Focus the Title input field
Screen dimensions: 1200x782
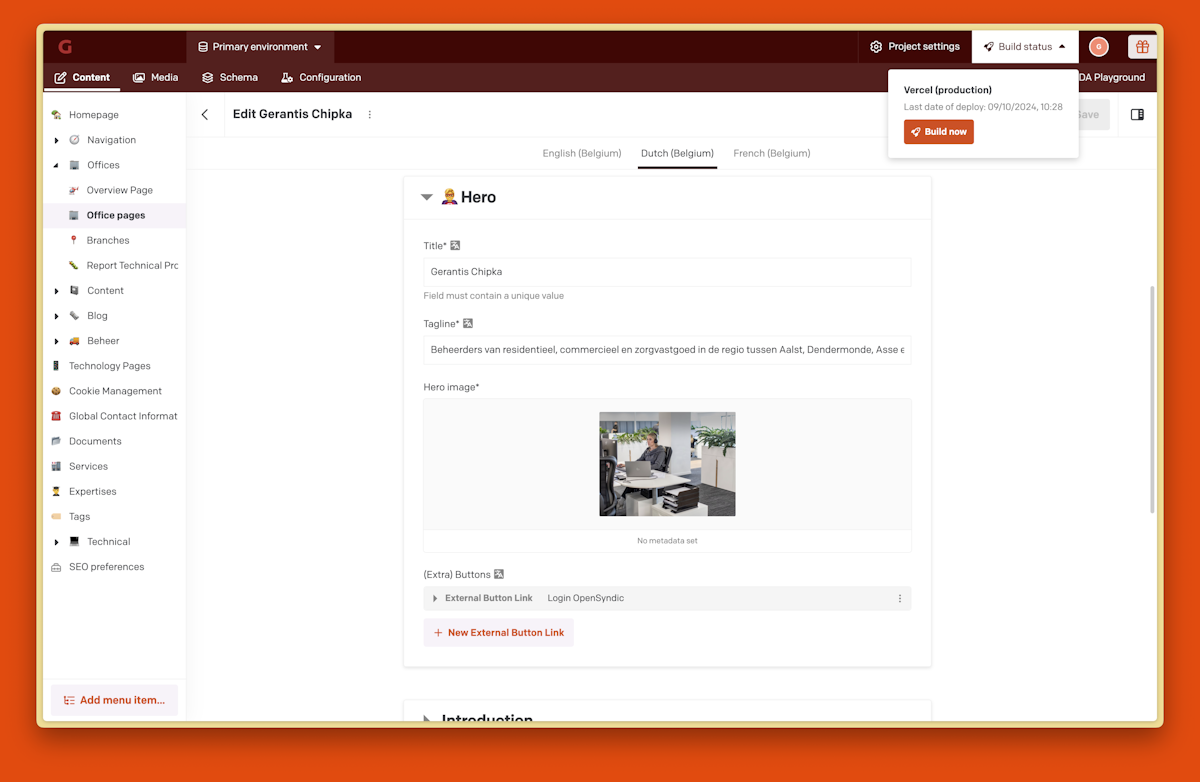pyautogui.click(x=667, y=272)
